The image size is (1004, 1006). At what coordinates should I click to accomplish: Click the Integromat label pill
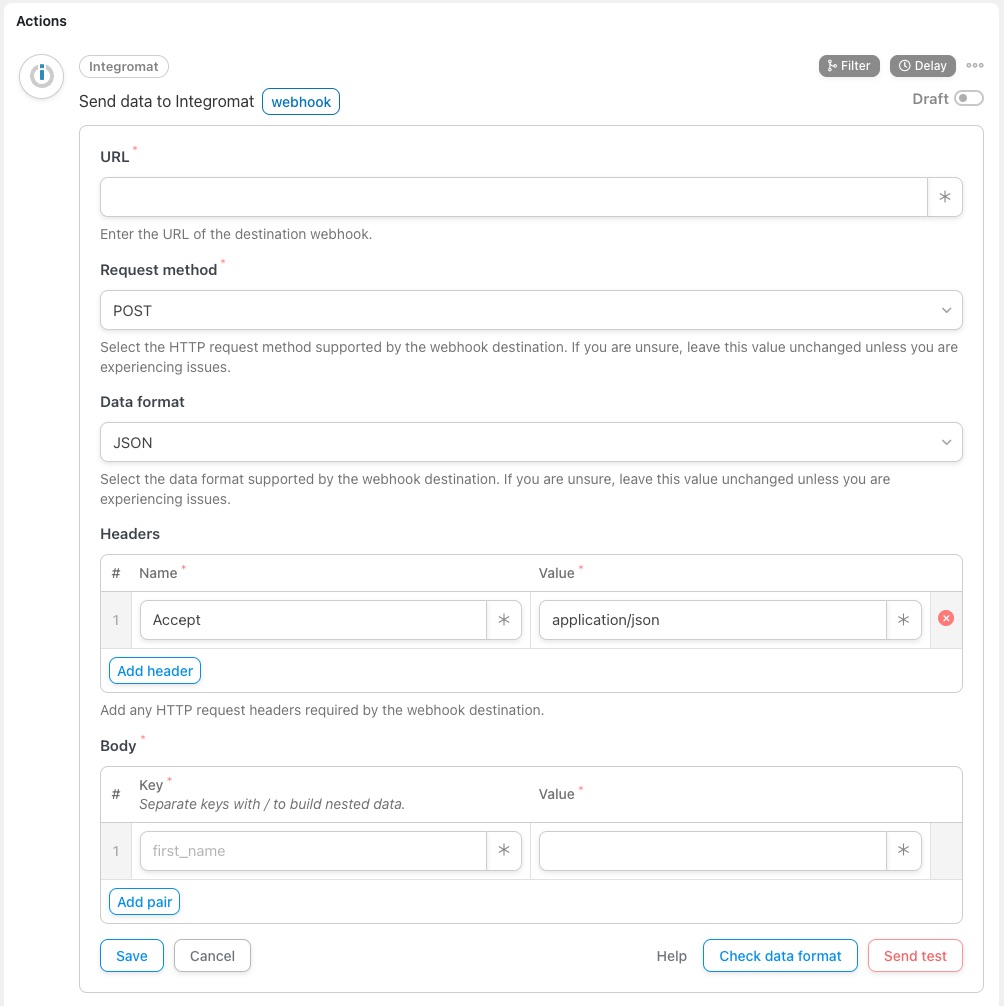click(124, 67)
